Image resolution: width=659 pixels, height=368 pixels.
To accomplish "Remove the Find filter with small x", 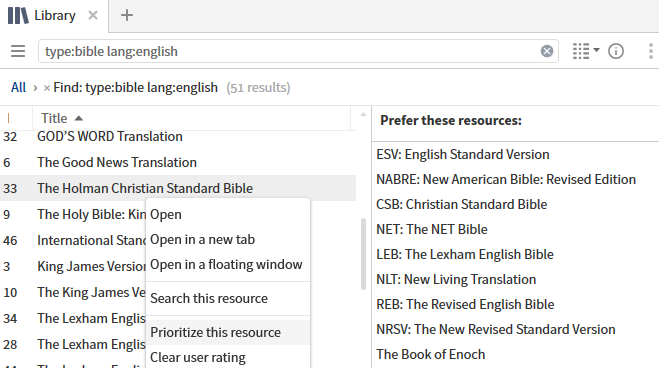I will (x=47, y=88).
